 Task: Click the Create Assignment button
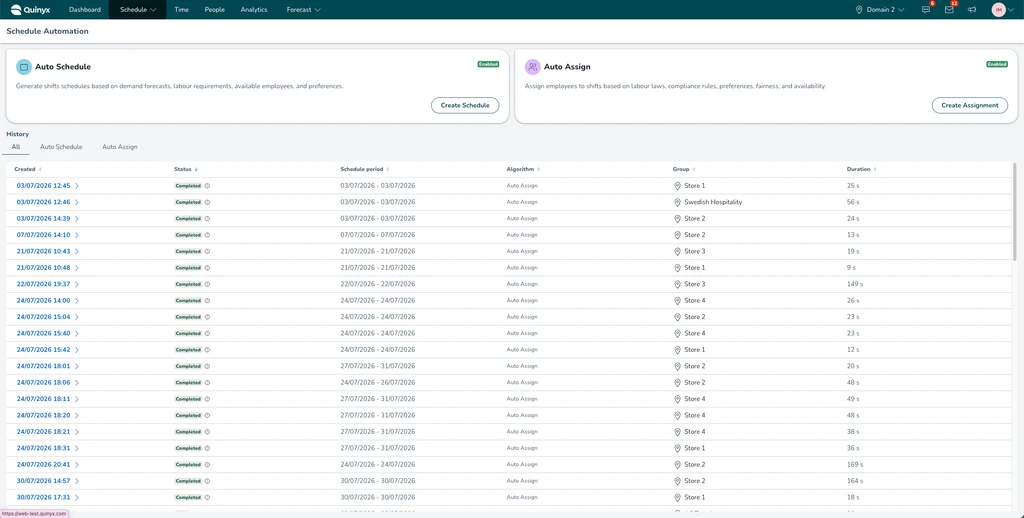(970, 105)
